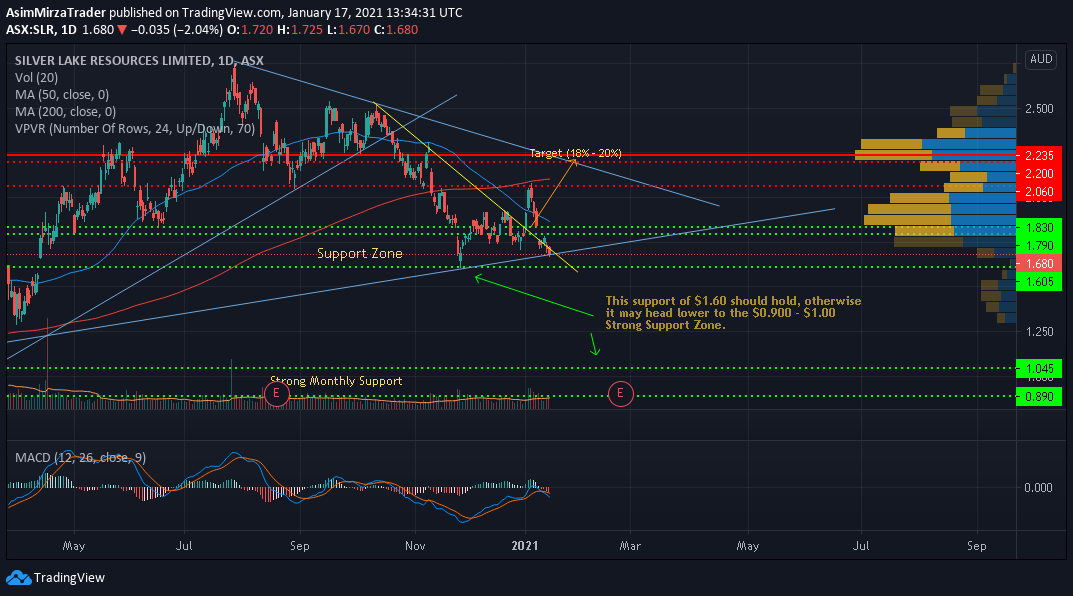The width and height of the screenshot is (1073, 596).
Task: Click the AUD currency button
Action: point(1041,59)
